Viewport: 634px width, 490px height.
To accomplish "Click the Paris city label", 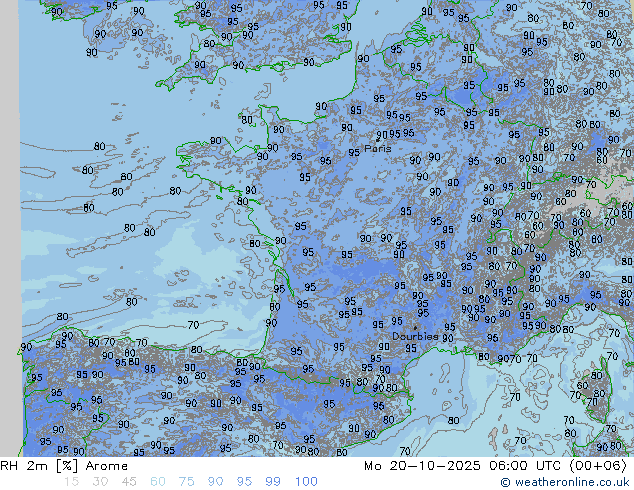I will coord(378,148).
